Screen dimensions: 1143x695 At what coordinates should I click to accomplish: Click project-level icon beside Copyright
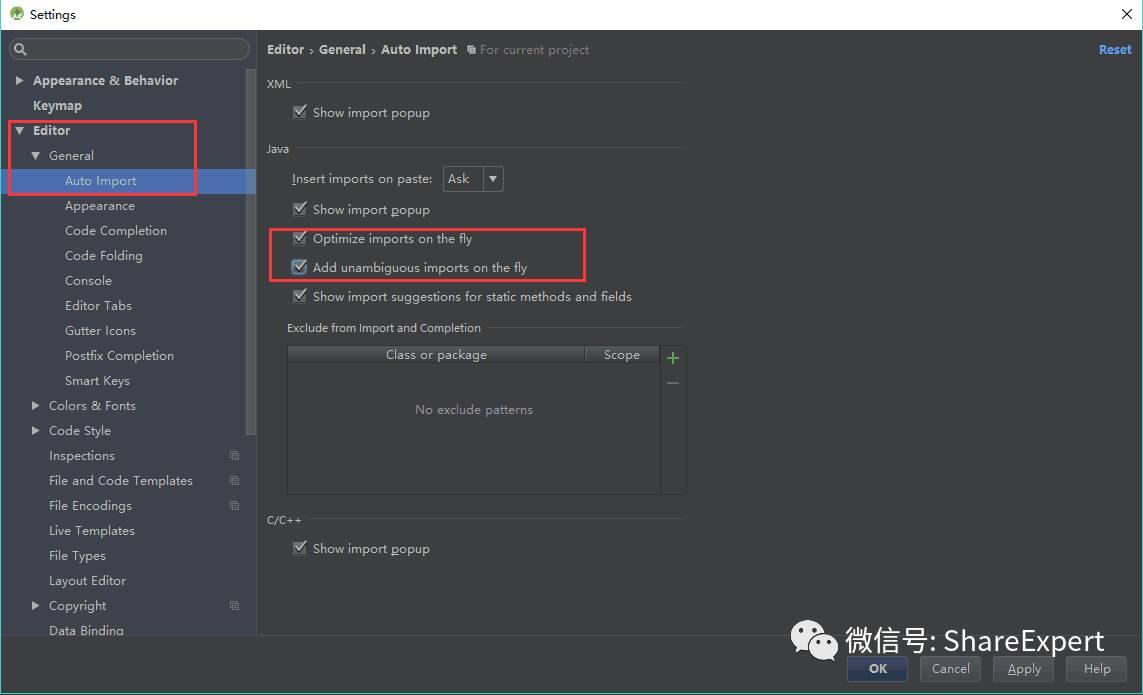click(x=234, y=605)
